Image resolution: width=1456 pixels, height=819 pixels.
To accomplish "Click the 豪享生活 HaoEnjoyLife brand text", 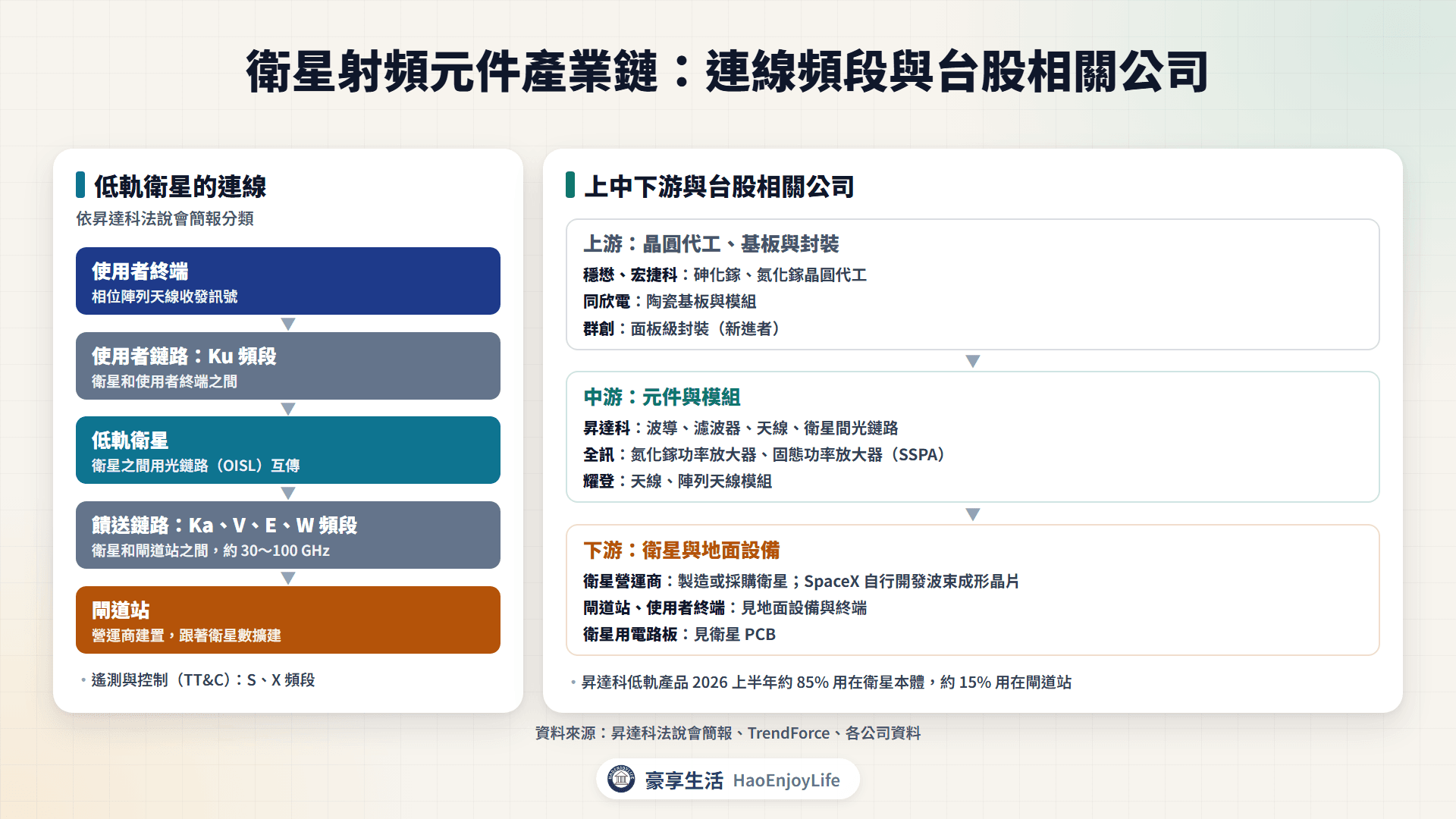I will click(x=742, y=780).
